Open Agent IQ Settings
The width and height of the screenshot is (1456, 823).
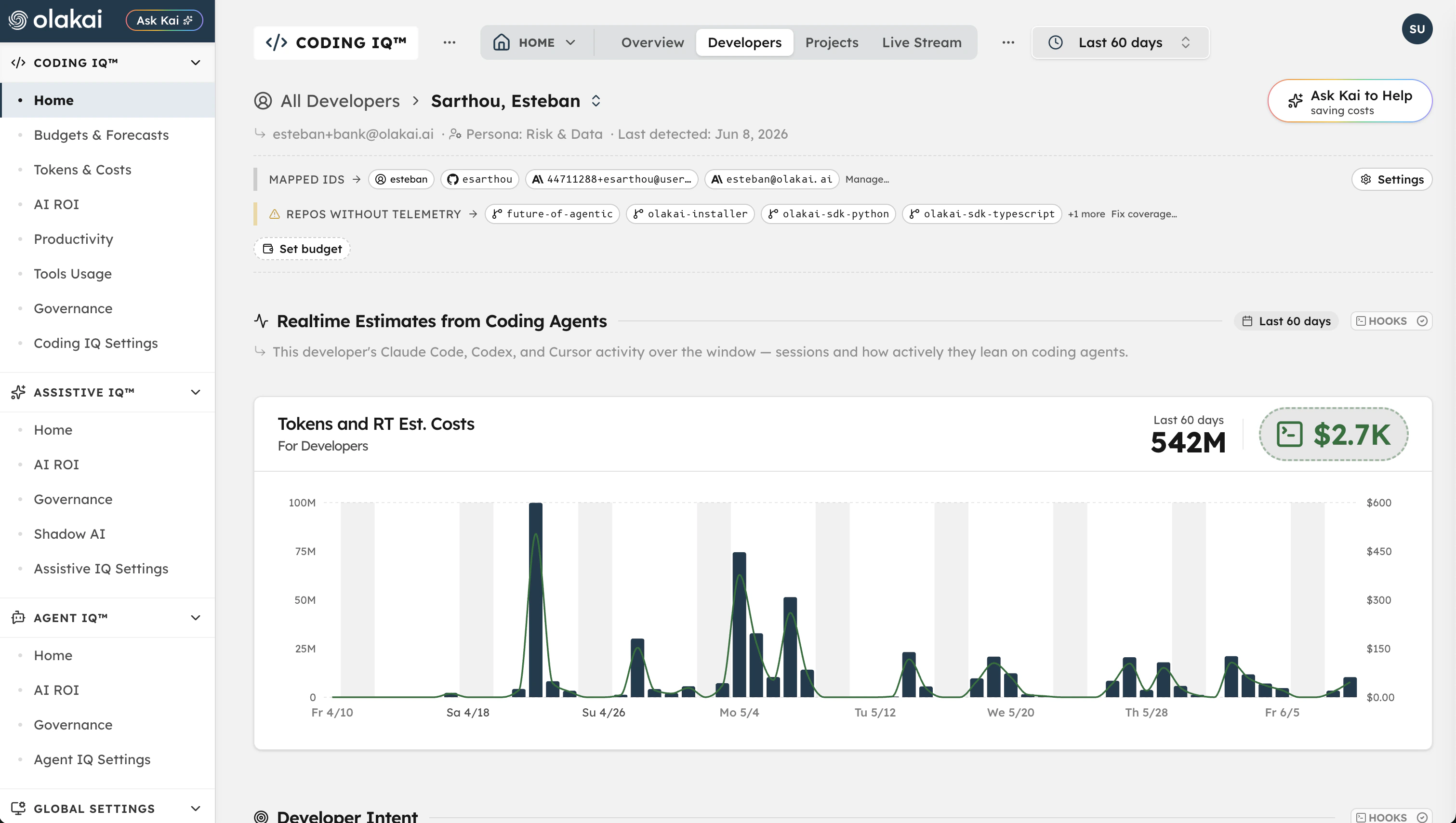92,759
